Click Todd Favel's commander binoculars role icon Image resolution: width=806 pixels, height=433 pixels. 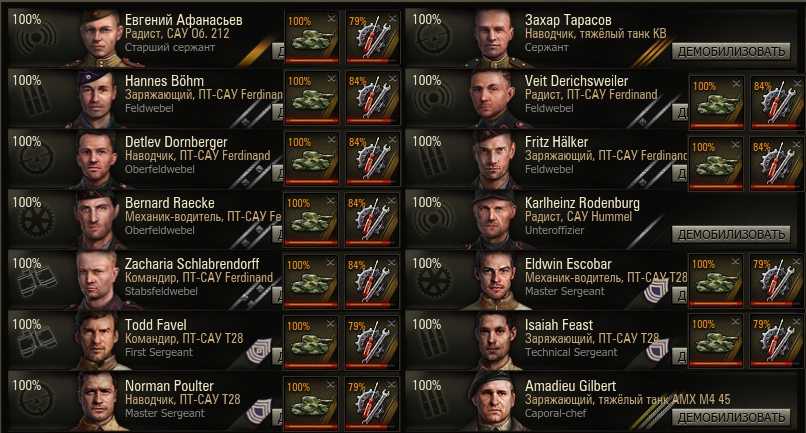(x=35, y=342)
